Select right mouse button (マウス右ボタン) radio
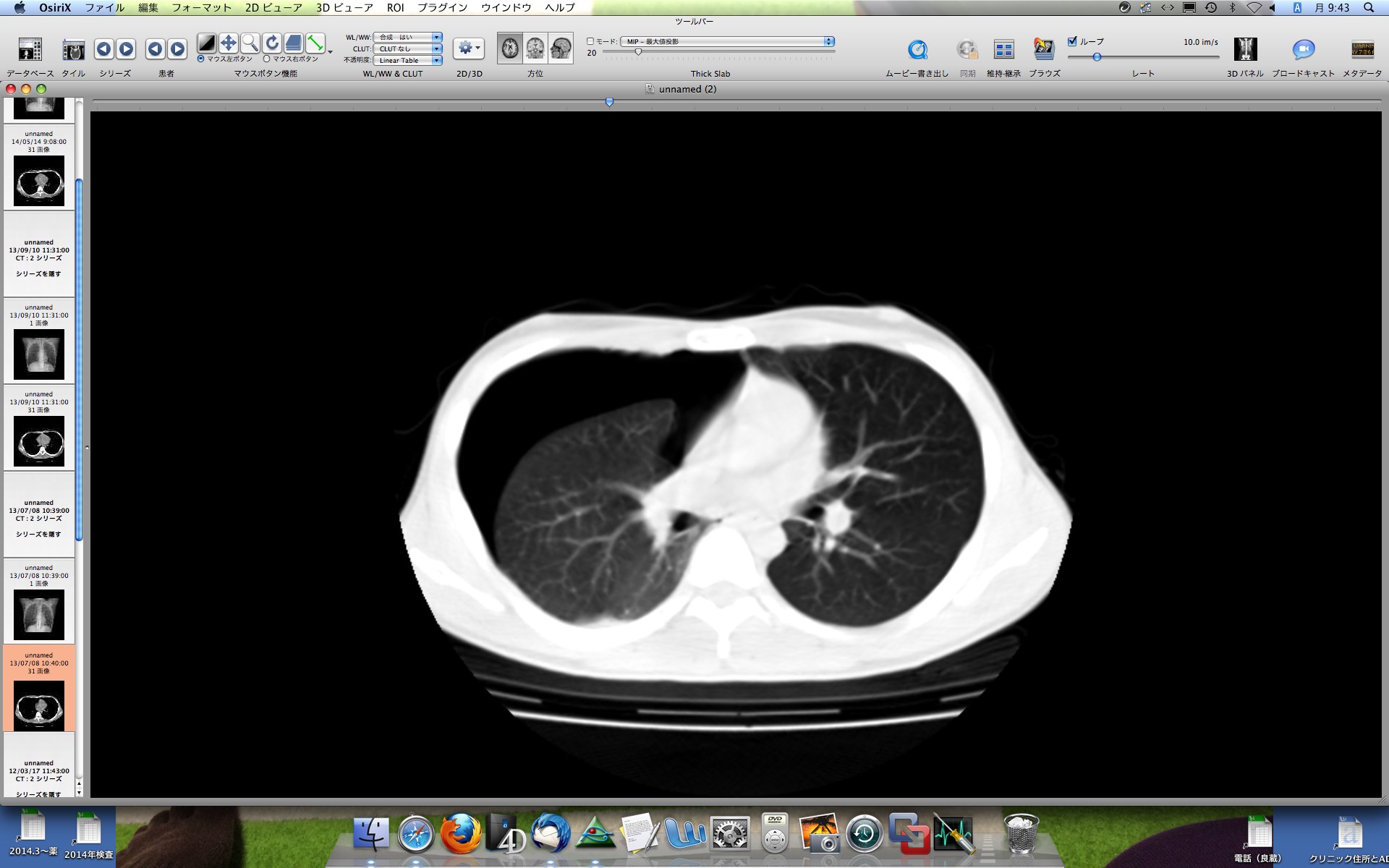The image size is (1389, 868). tap(266, 59)
